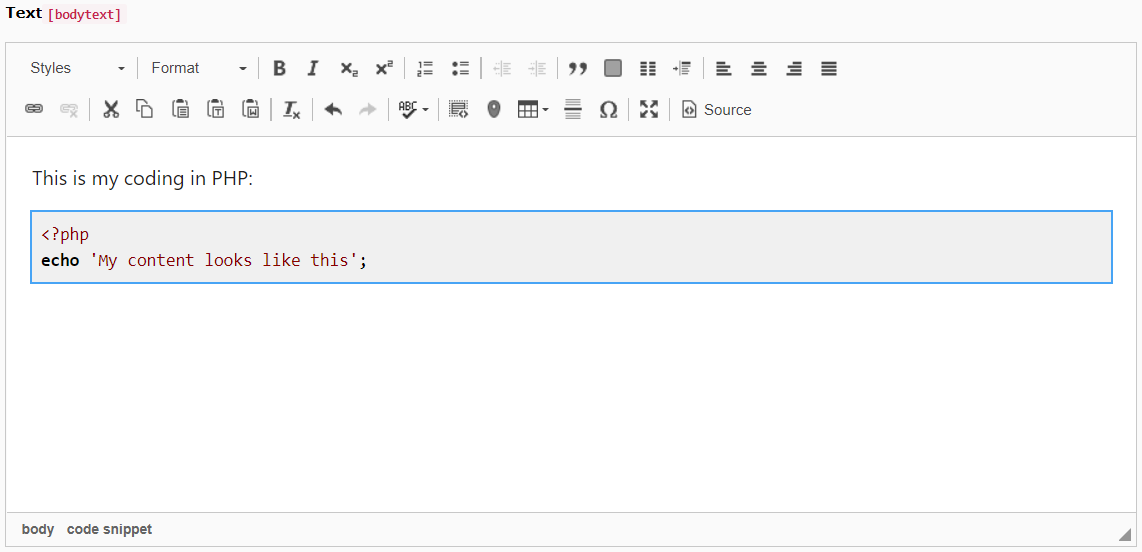Apply superscript formatting
This screenshot has width=1142, height=552.
(x=384, y=68)
